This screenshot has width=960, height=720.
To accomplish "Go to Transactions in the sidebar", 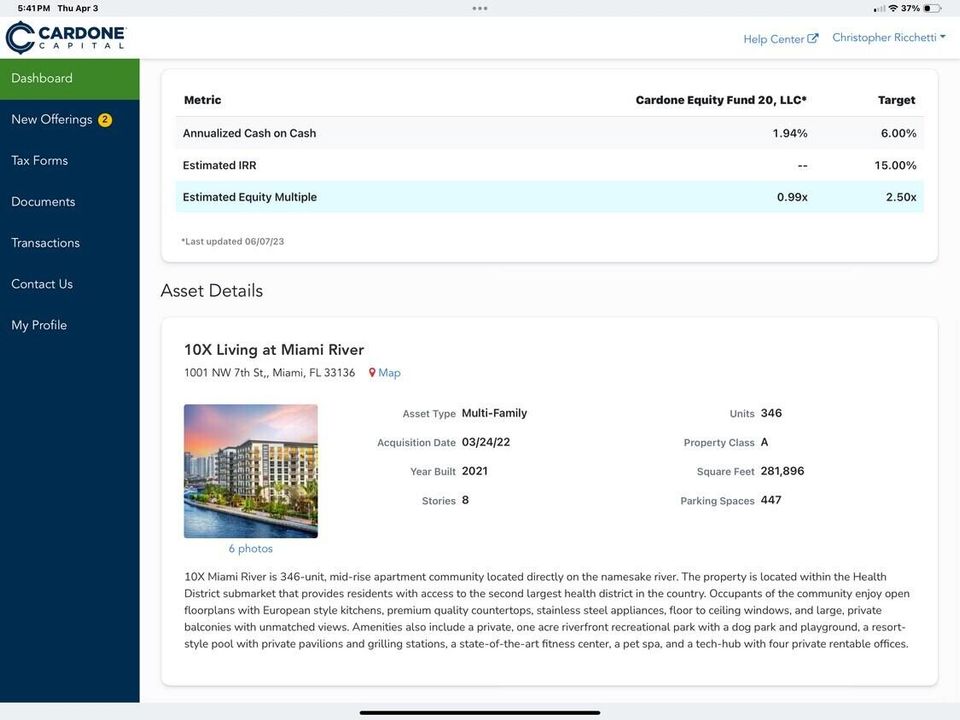I will [x=45, y=242].
